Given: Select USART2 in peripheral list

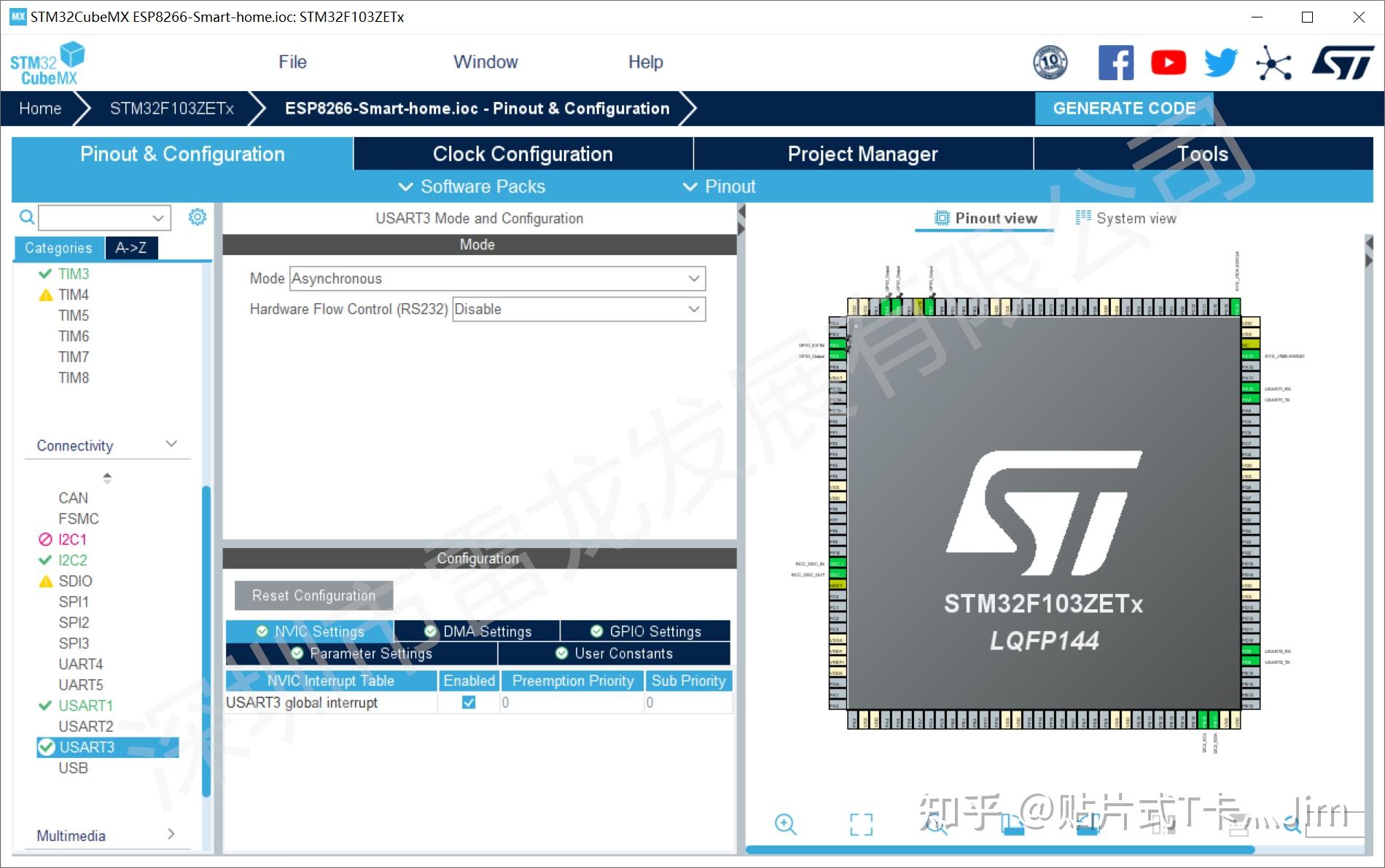Looking at the screenshot, I should pos(86,726).
